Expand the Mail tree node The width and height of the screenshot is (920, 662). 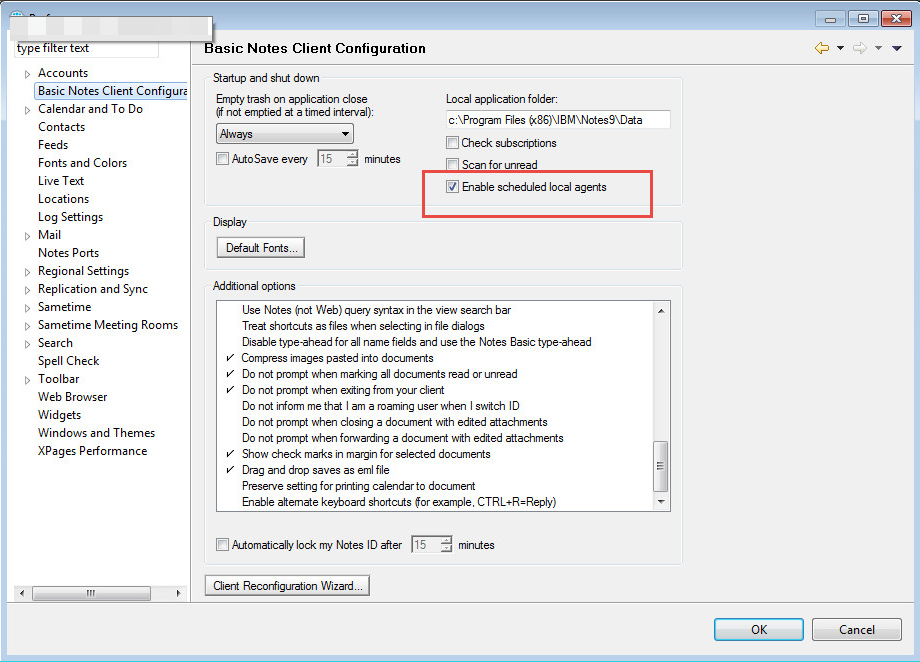27,236
